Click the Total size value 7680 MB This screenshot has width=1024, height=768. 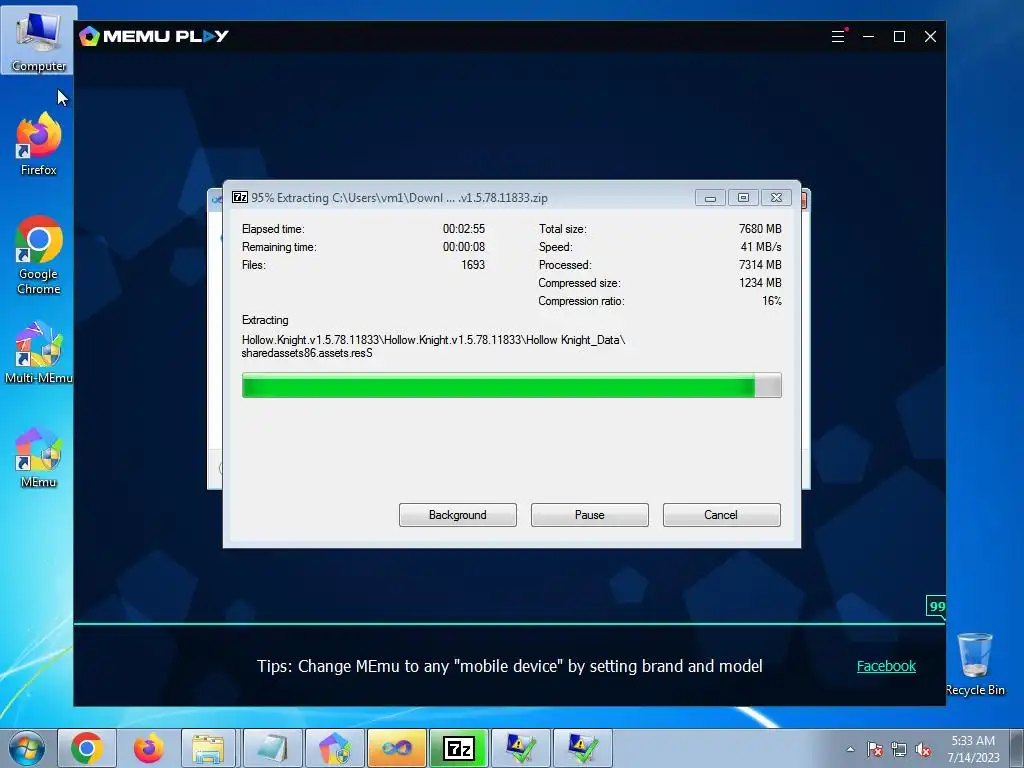(x=760, y=229)
